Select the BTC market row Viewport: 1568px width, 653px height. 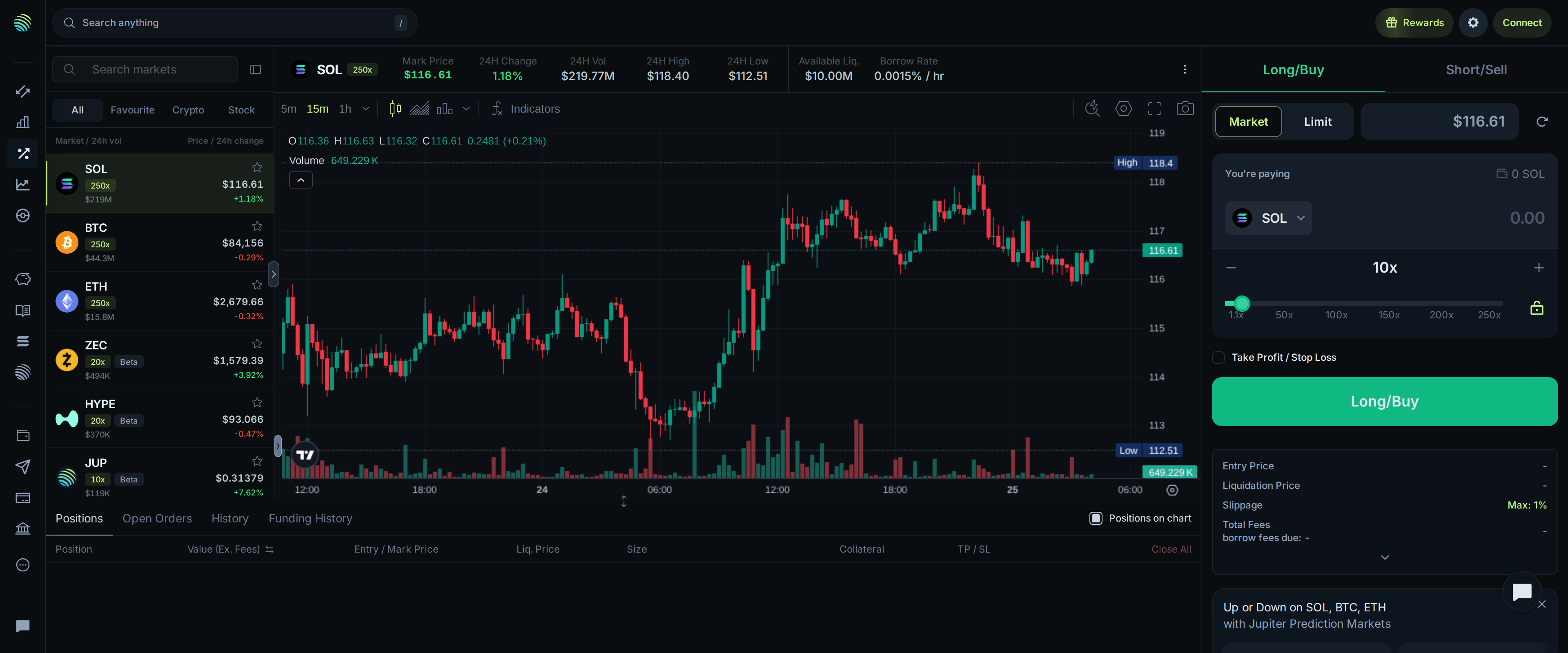pyautogui.click(x=160, y=242)
